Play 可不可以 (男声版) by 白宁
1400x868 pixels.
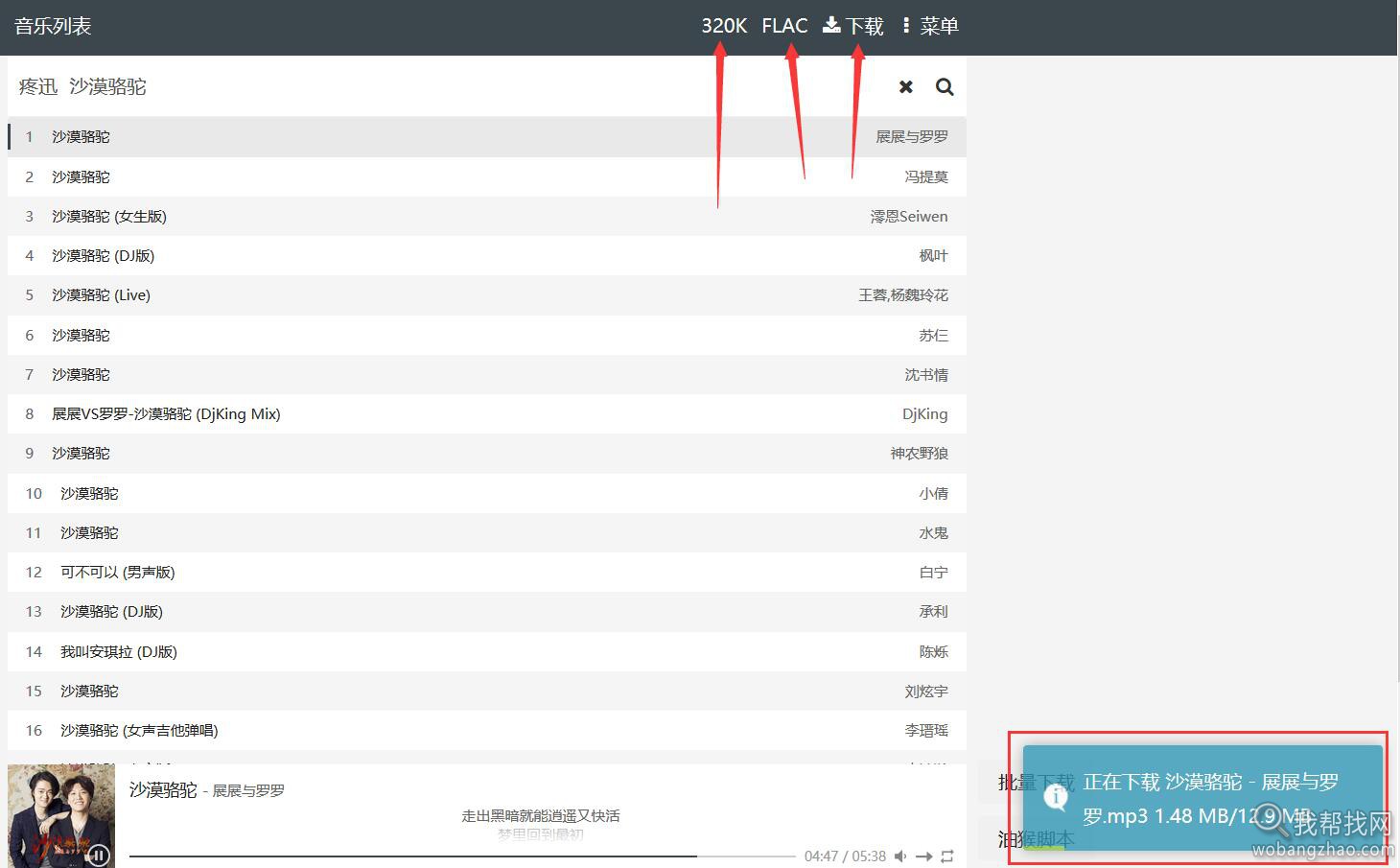tap(487, 573)
